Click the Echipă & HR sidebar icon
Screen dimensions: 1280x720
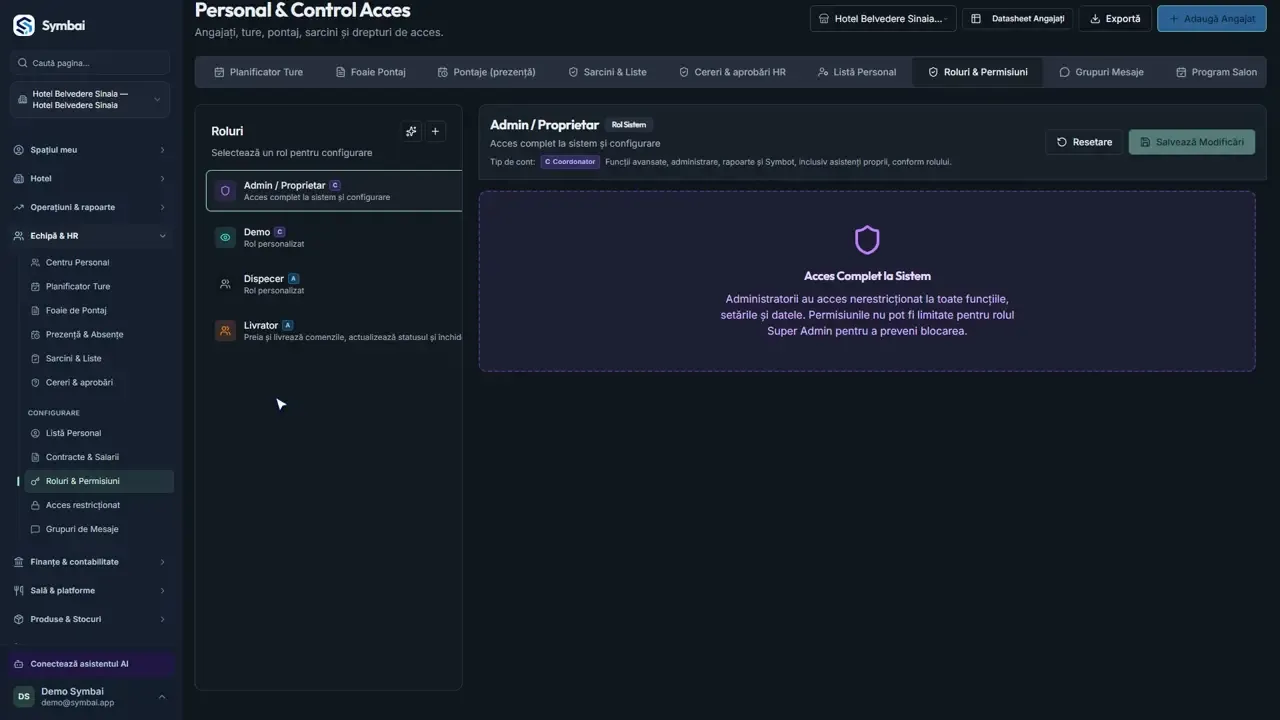[19, 236]
